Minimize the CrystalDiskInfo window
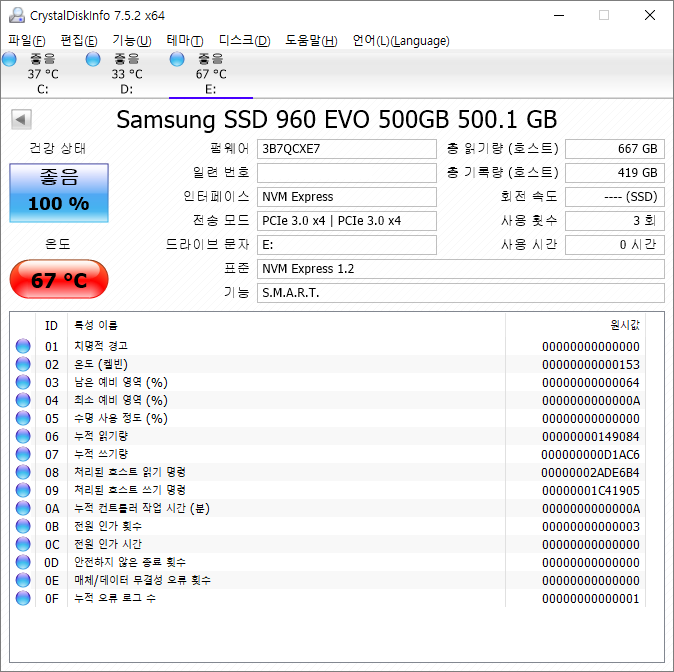Image resolution: width=674 pixels, height=672 pixels. point(559,15)
